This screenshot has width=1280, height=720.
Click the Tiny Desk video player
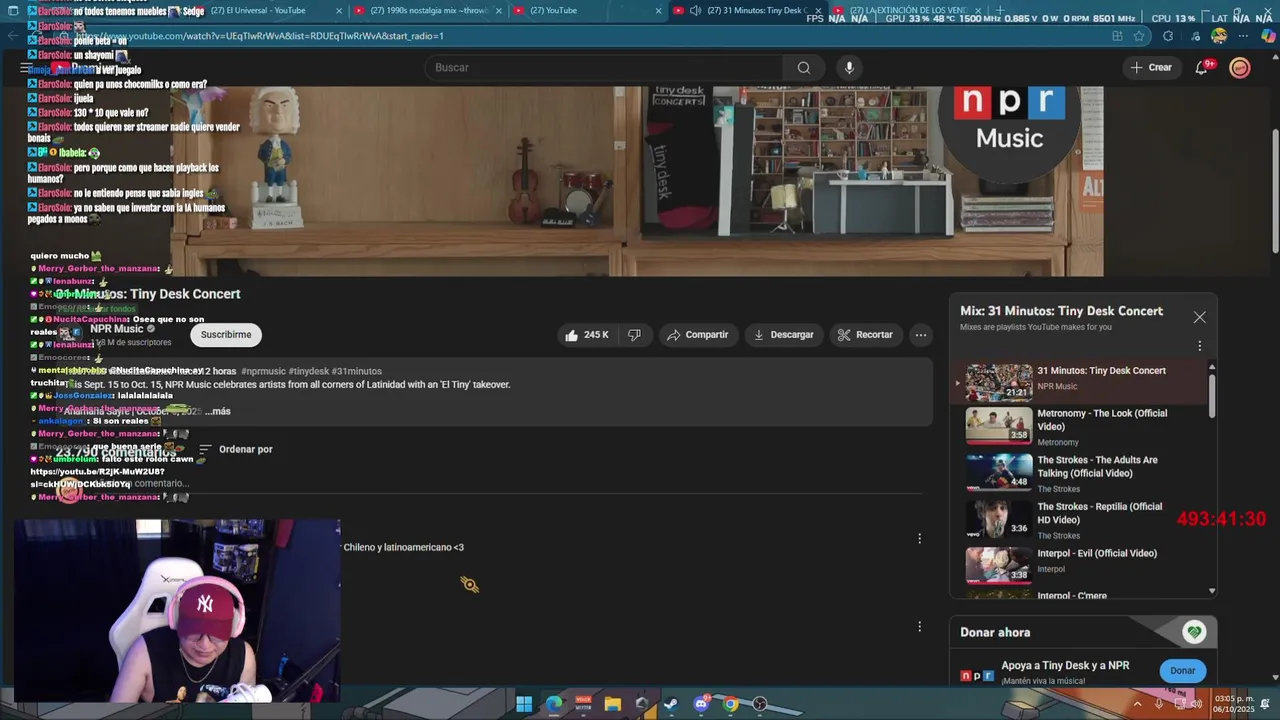[636, 181]
